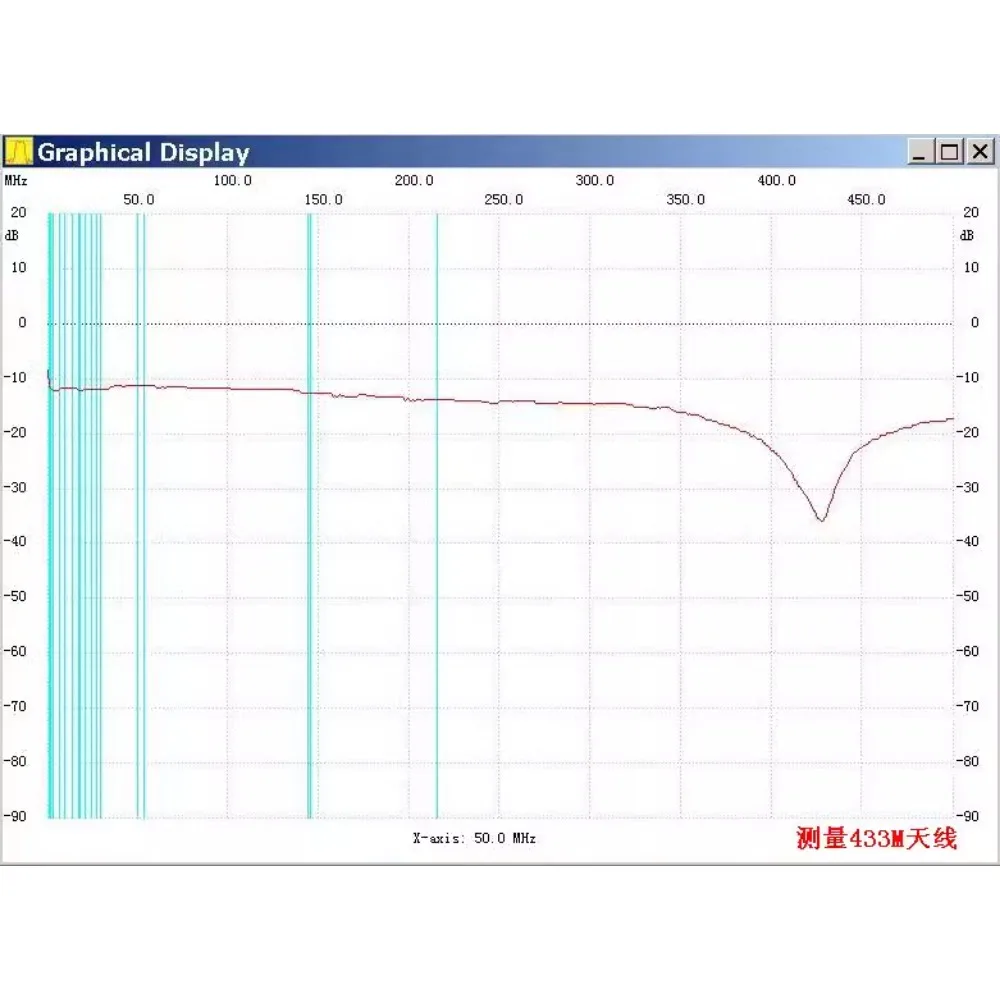Click the Graphical Display window title icon
The width and height of the screenshot is (1000, 1000).
[x=18, y=152]
